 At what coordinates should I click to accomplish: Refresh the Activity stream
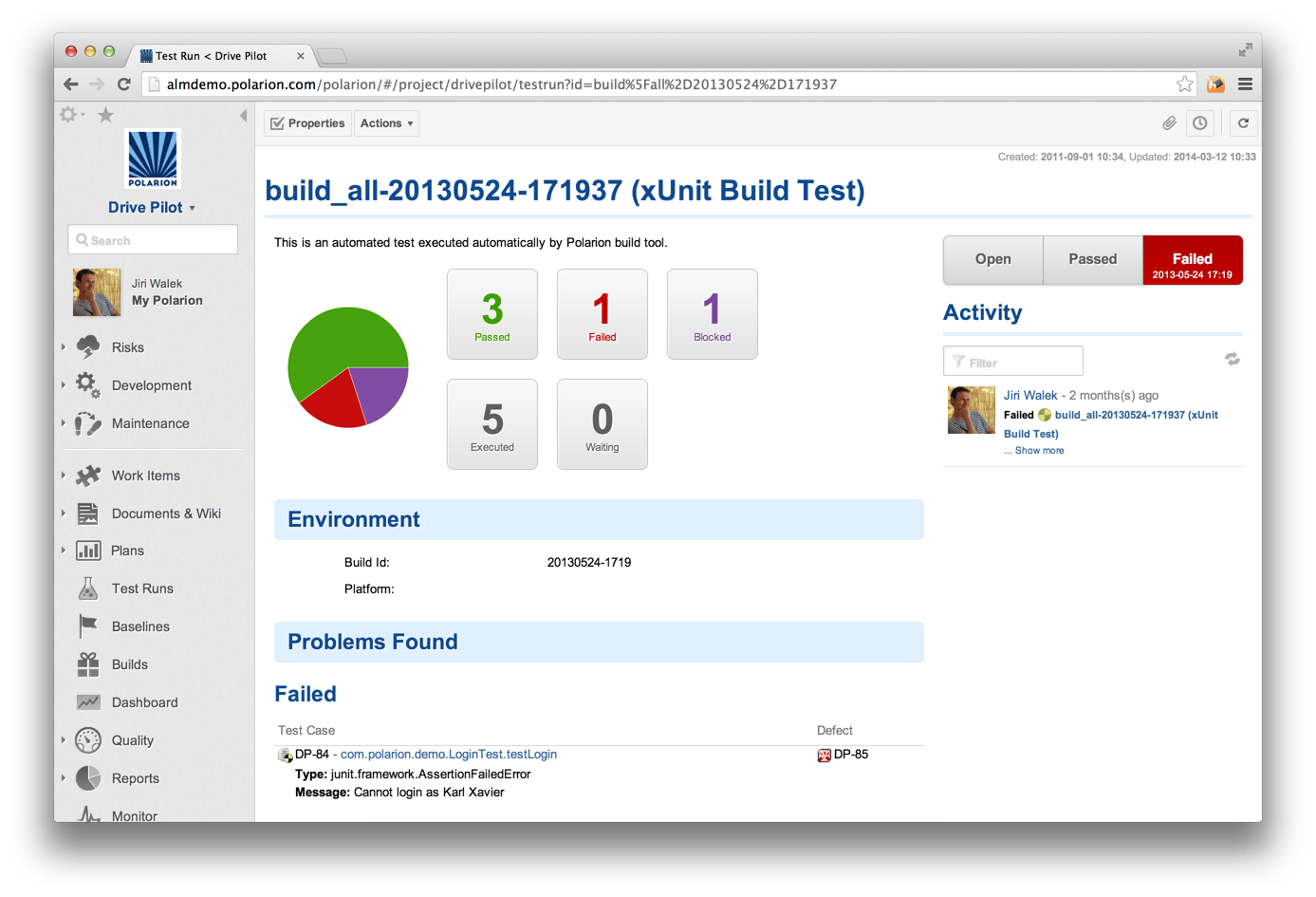[1233, 360]
